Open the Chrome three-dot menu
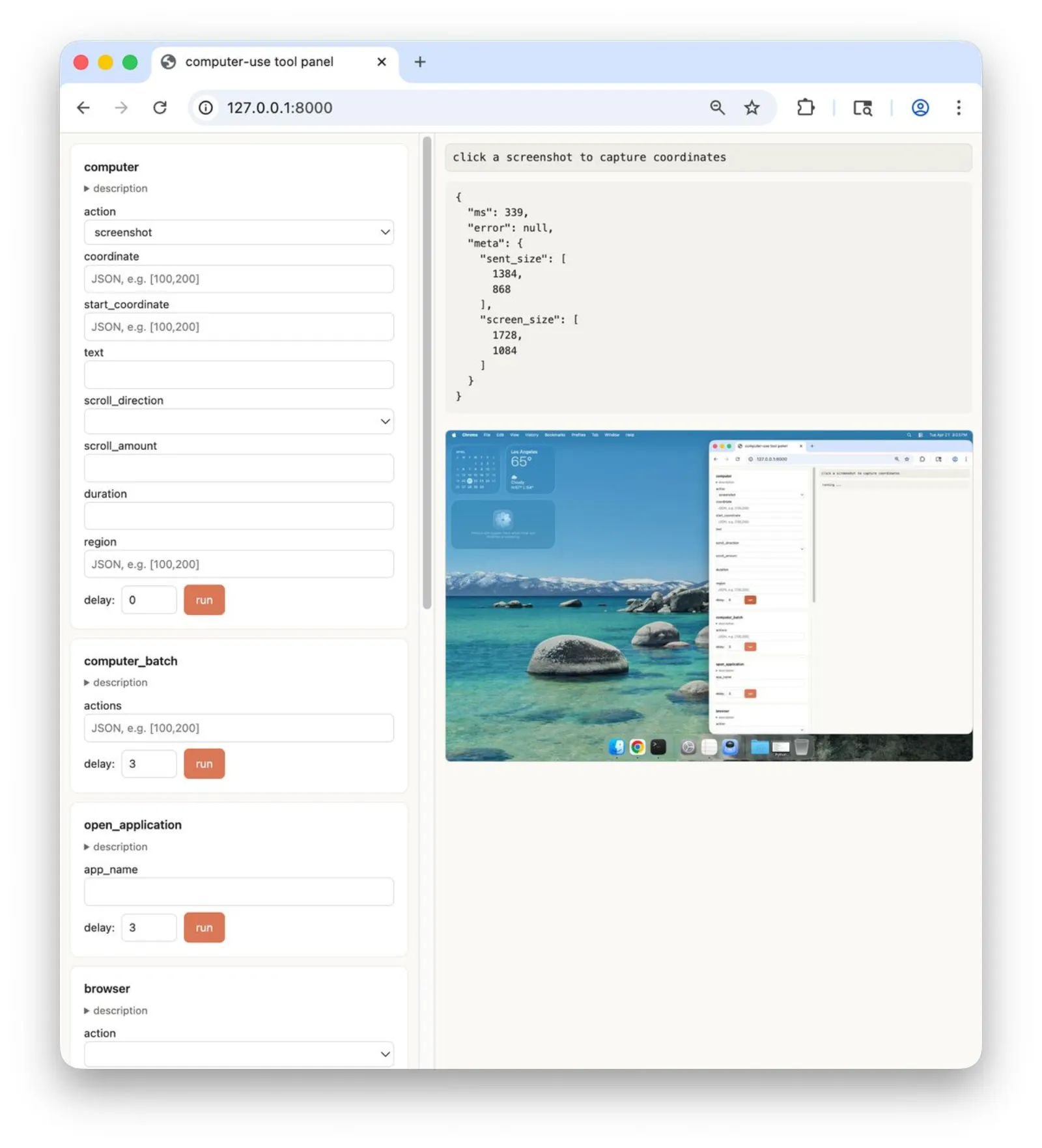This screenshot has width=1042, height=1148. [x=958, y=107]
